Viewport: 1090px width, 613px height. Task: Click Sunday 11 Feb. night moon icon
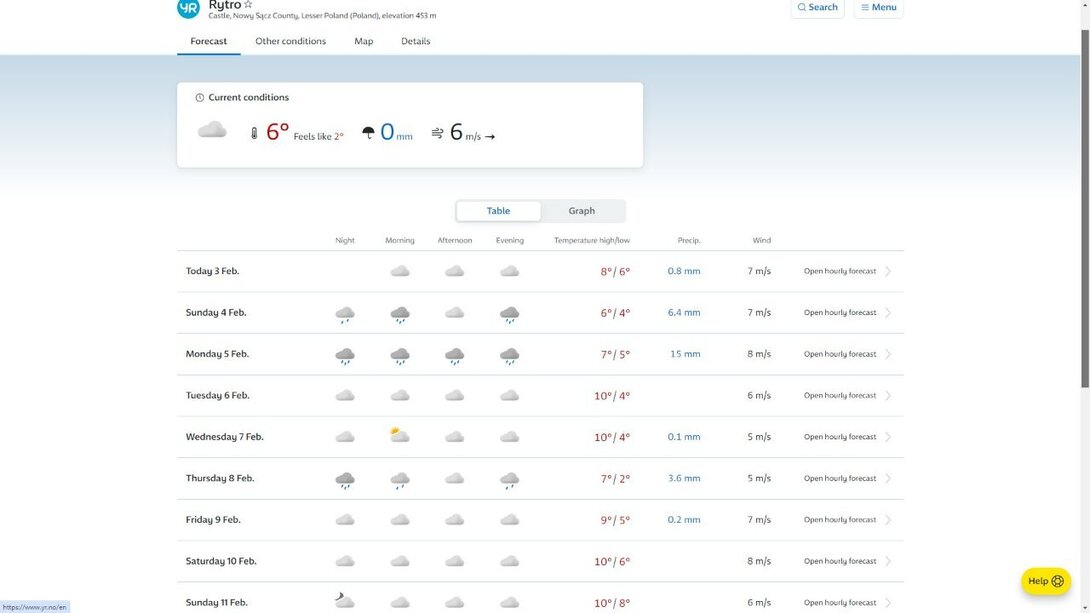[344, 600]
